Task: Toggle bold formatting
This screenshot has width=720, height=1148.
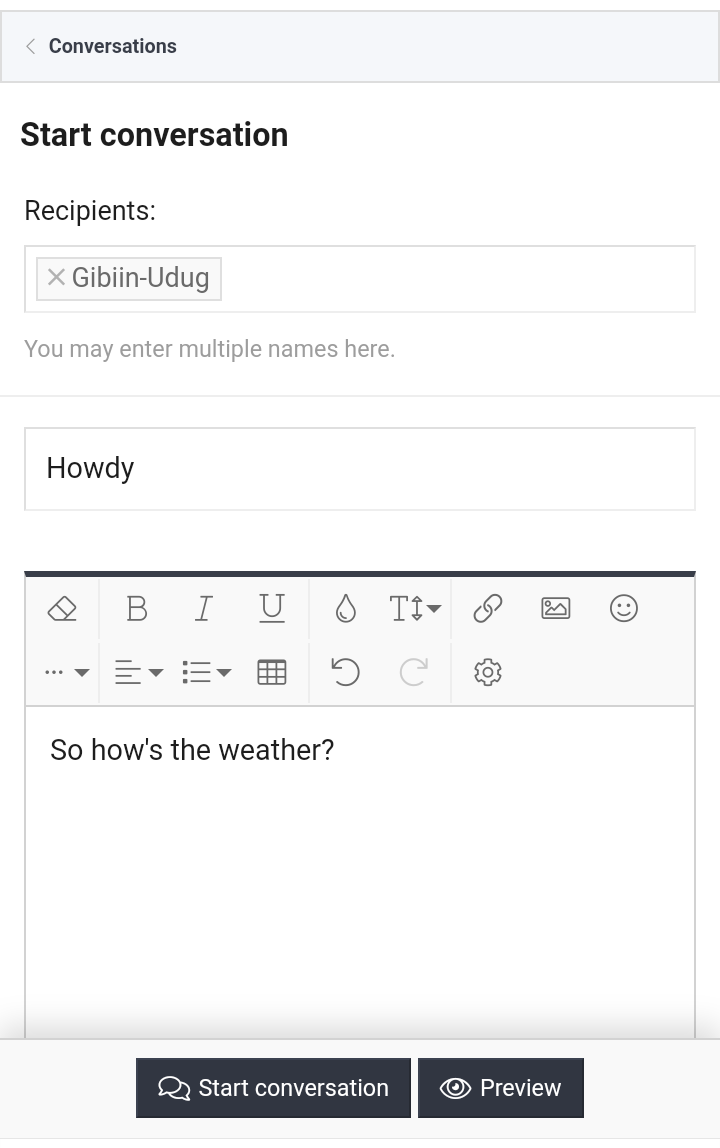Action: point(136,608)
